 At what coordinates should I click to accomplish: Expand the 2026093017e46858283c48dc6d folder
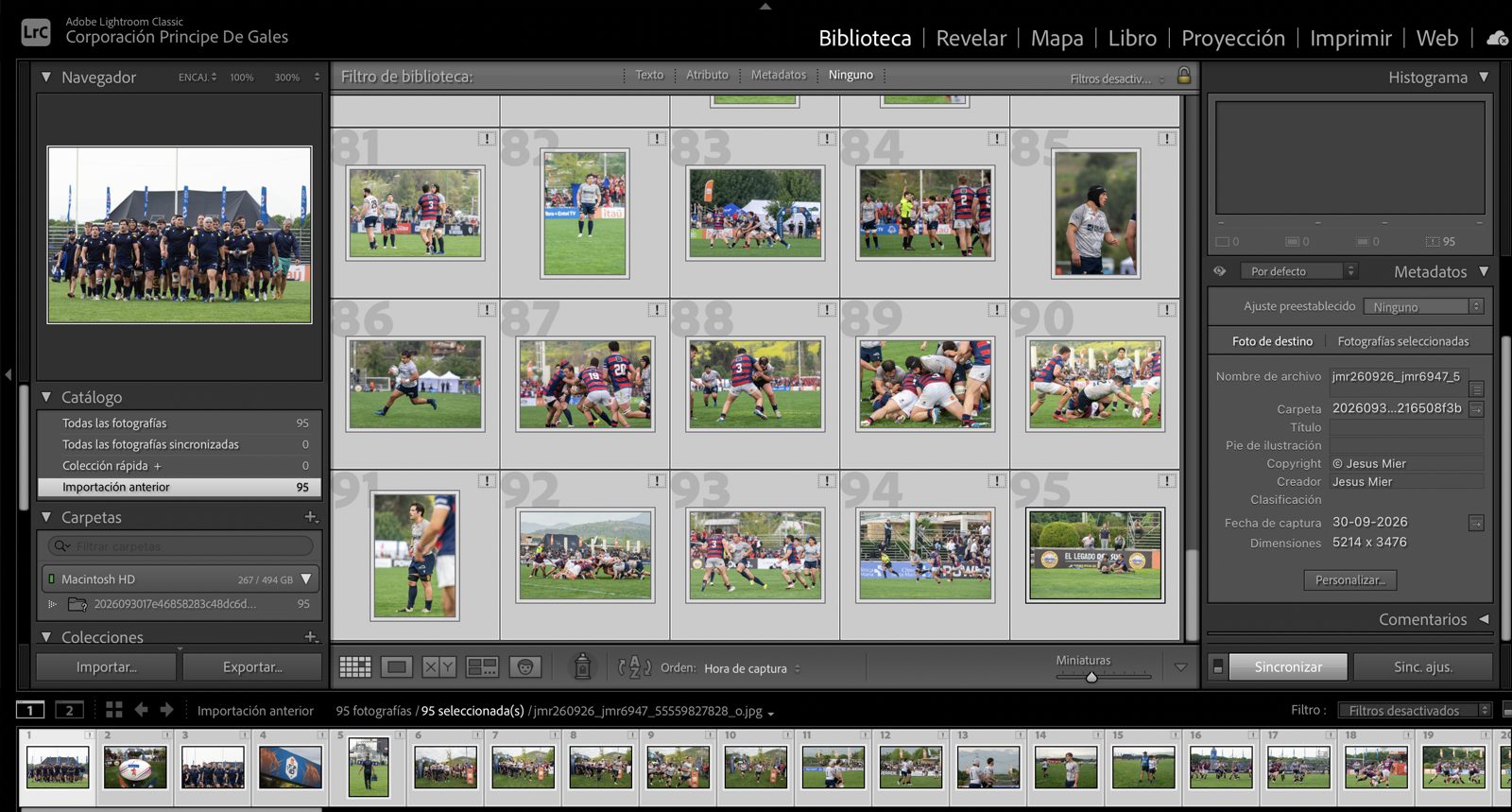point(52,604)
